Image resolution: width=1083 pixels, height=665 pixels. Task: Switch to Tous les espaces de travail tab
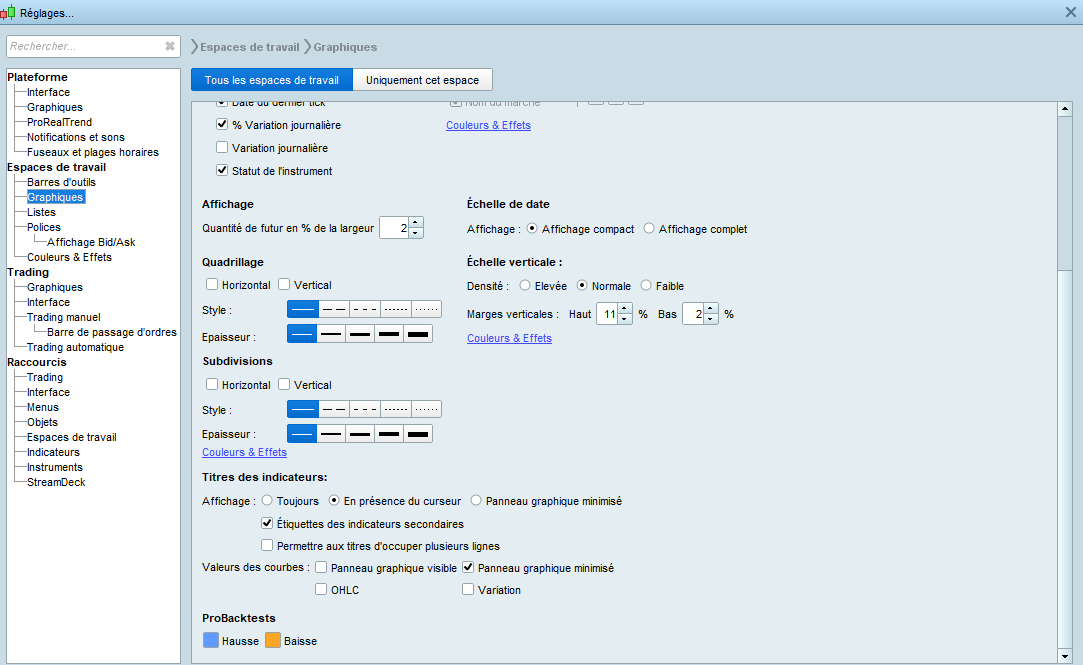[x=271, y=80]
